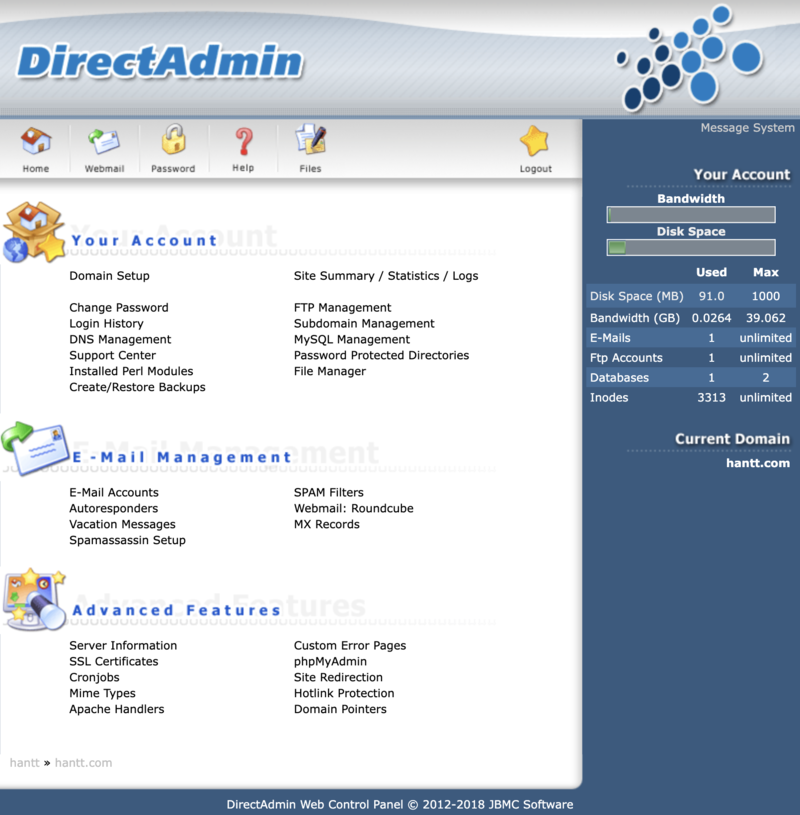Viewport: 800px width, 815px height.
Task: Open E-Mail Accounts
Action: (114, 493)
